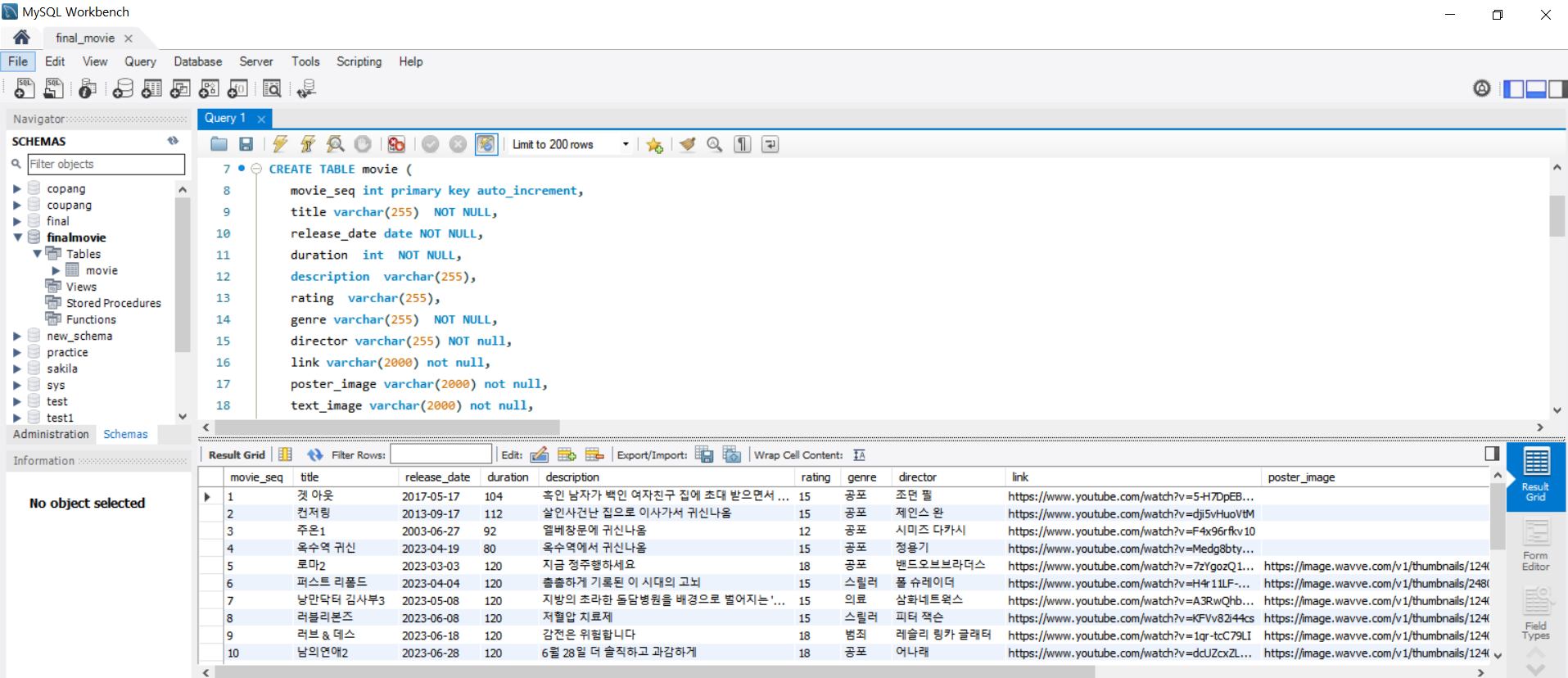Open Field Types side panel
1568x678 pixels.
click(1535, 615)
